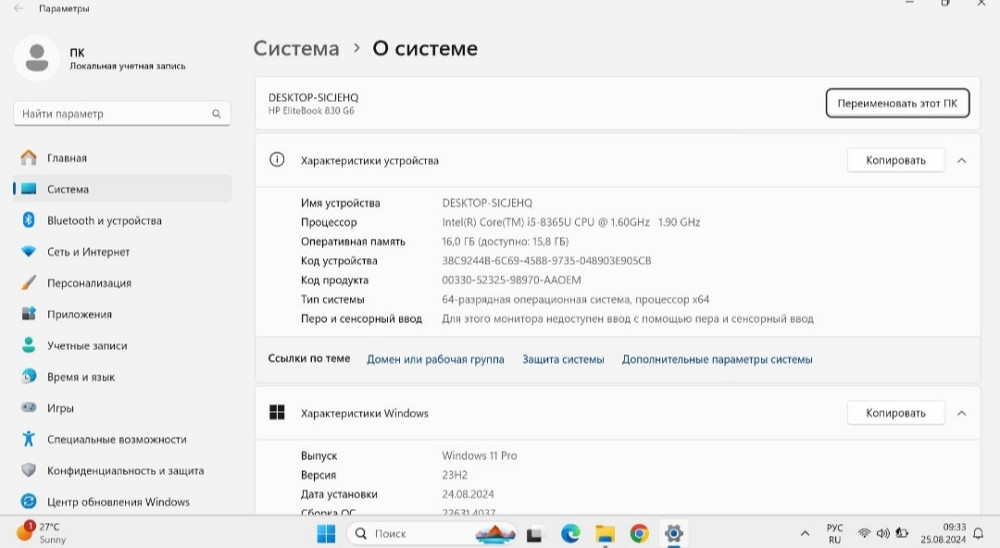Image resolution: width=1000 pixels, height=548 pixels.
Task: Click the battery tray icon
Action: click(x=902, y=533)
